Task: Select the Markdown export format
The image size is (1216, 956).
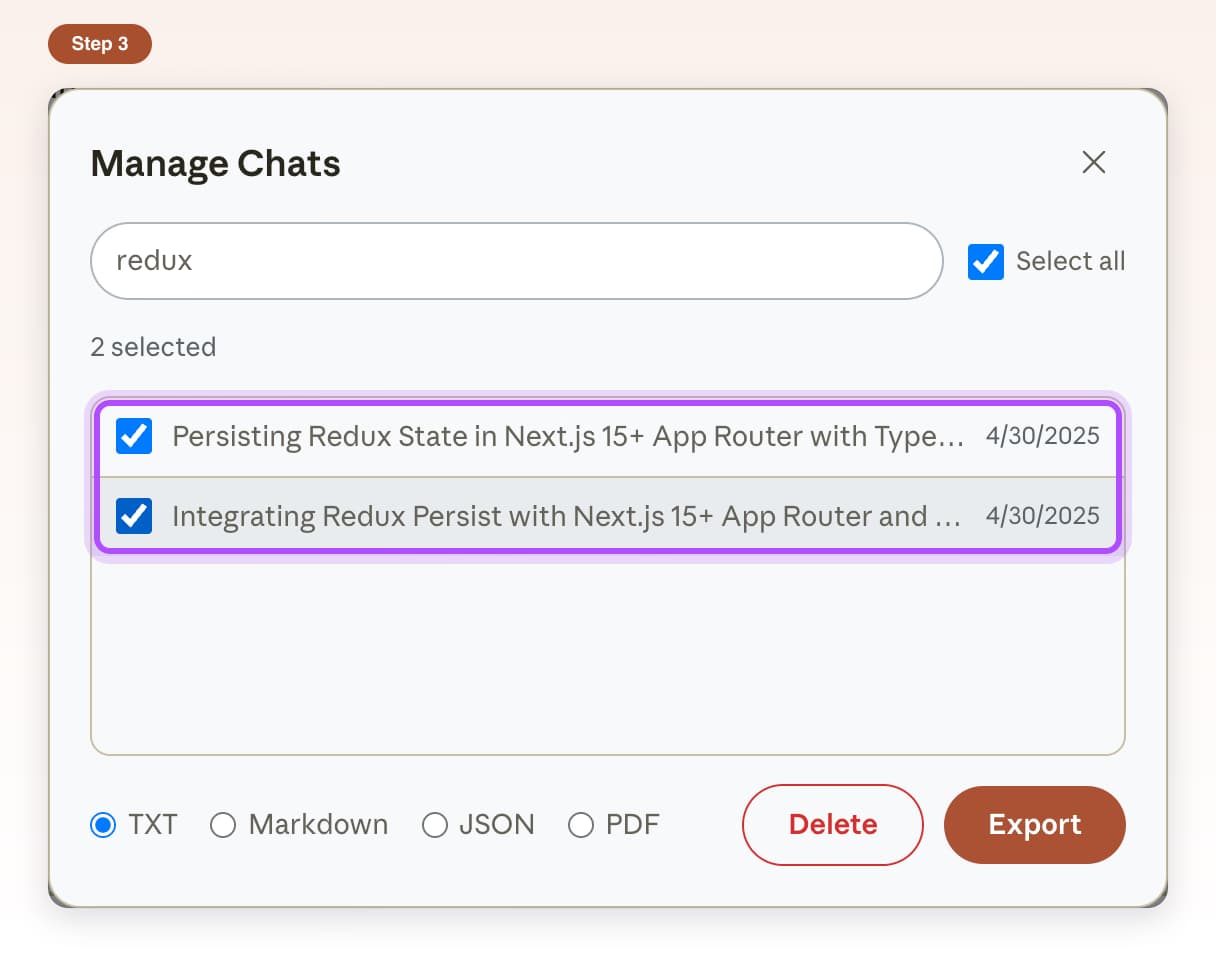Action: coord(223,825)
